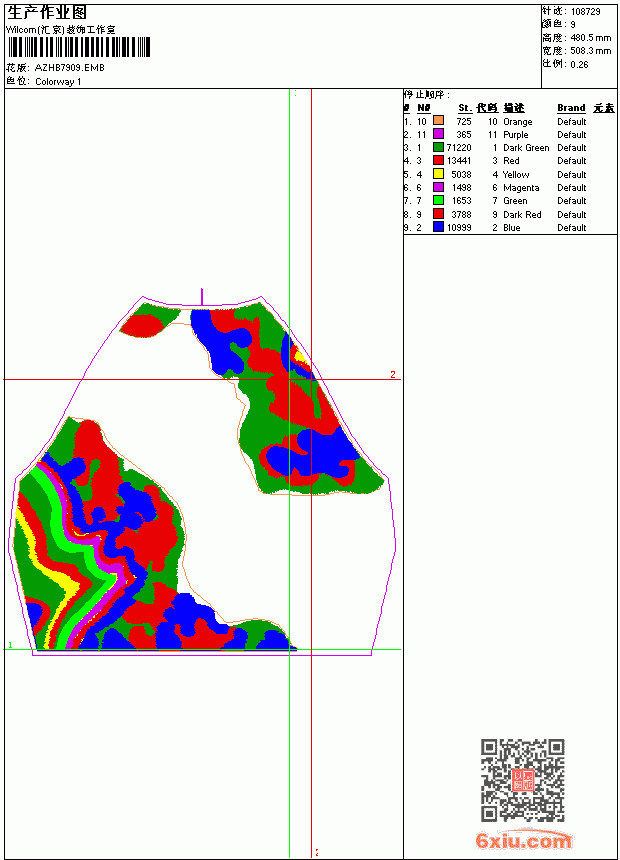Viewport: 620px width, 860px height.
Task: Click the QR code image
Action: pos(523,780)
